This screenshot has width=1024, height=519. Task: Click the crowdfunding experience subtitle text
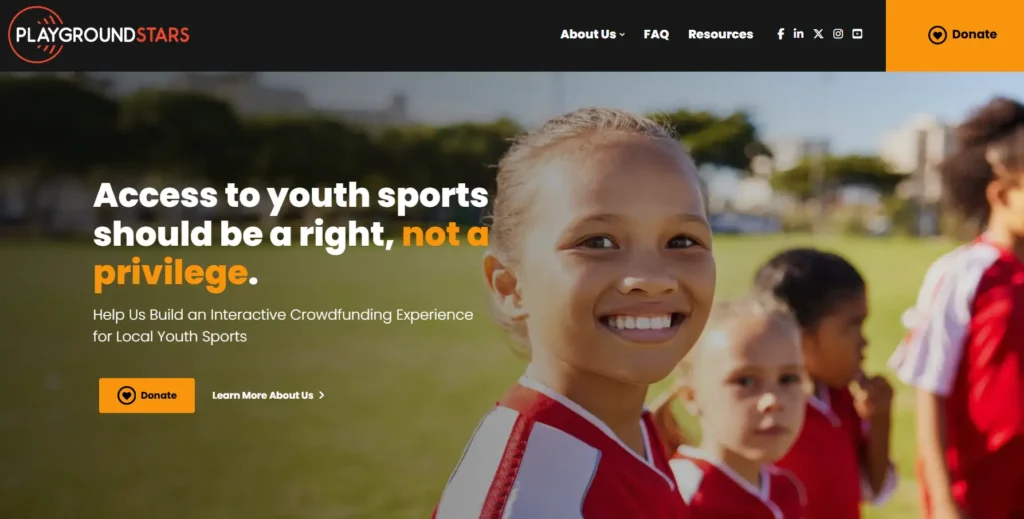[x=283, y=325]
